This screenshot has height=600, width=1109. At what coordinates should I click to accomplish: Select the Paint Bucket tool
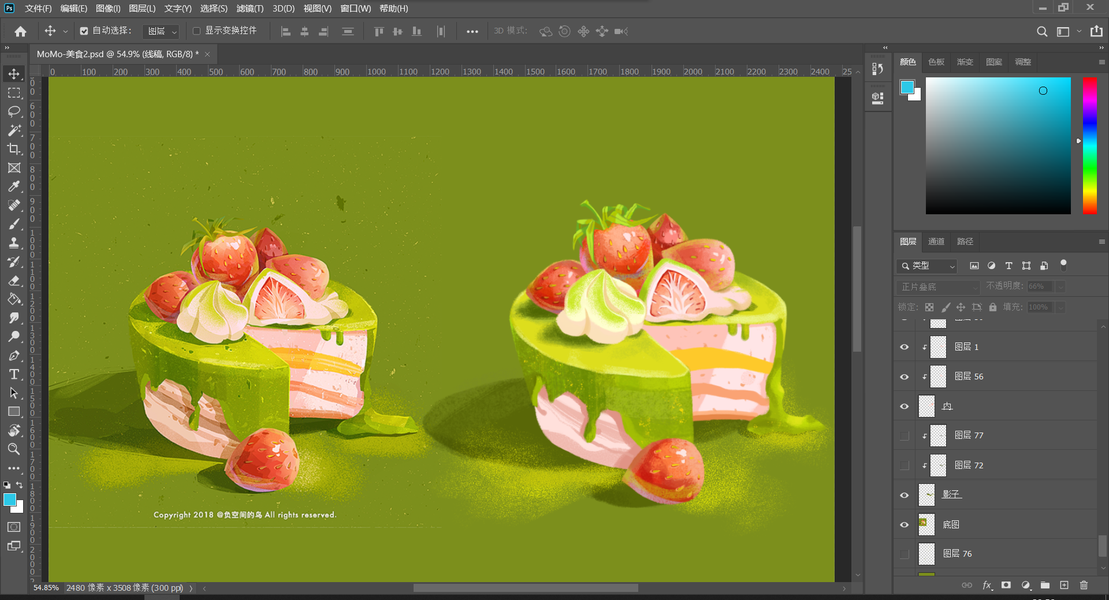tap(13, 299)
